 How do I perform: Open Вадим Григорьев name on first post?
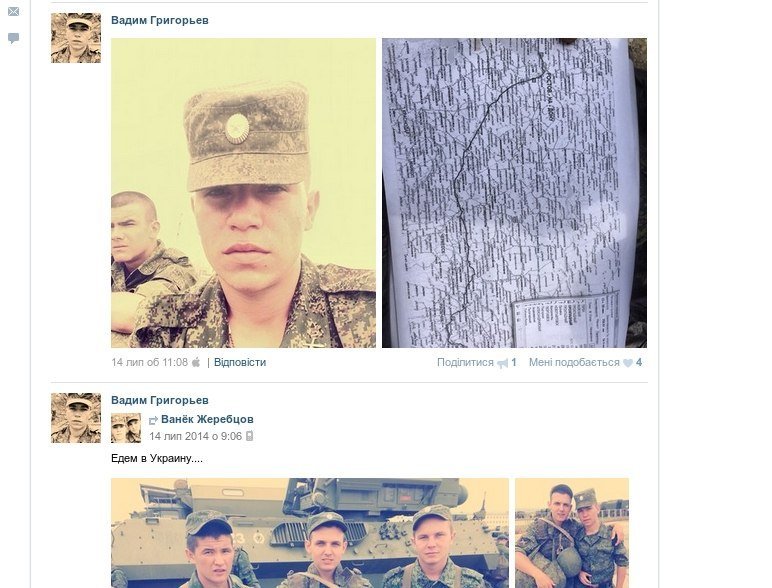click(x=160, y=20)
